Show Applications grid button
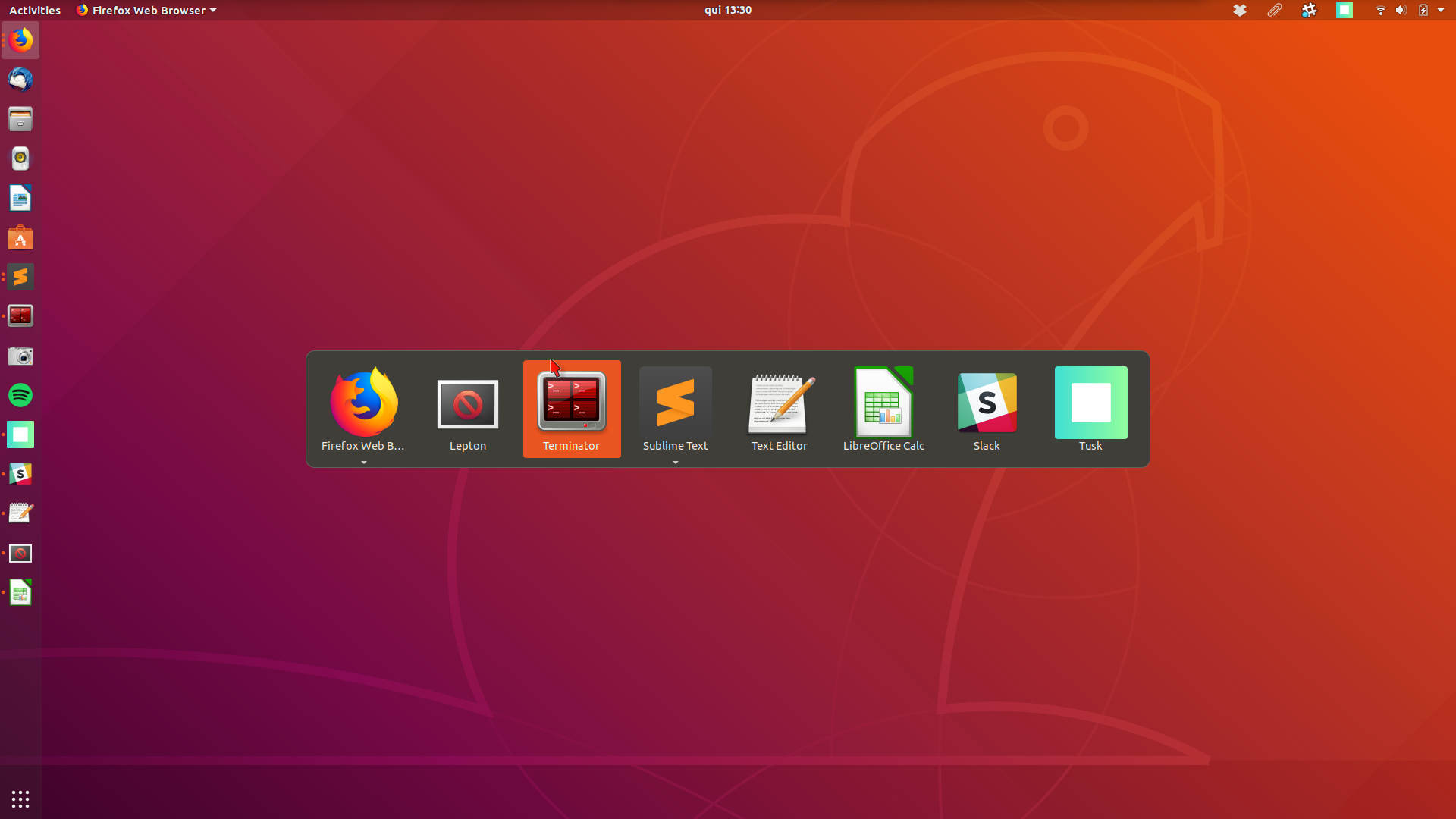Screen dimensions: 1456x819 click(x=20, y=799)
